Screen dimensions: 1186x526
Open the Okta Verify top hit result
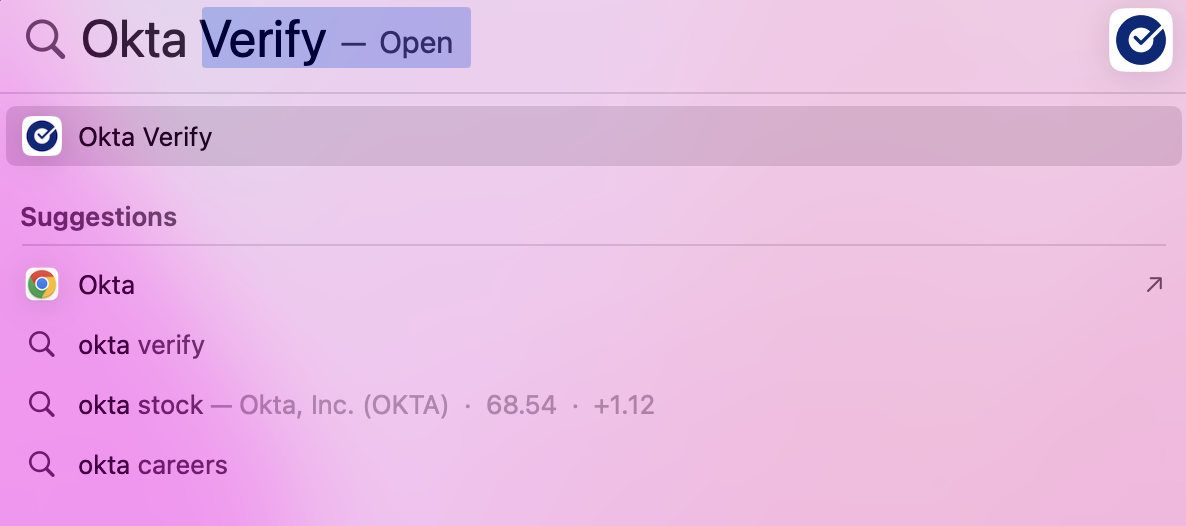pyautogui.click(x=145, y=136)
